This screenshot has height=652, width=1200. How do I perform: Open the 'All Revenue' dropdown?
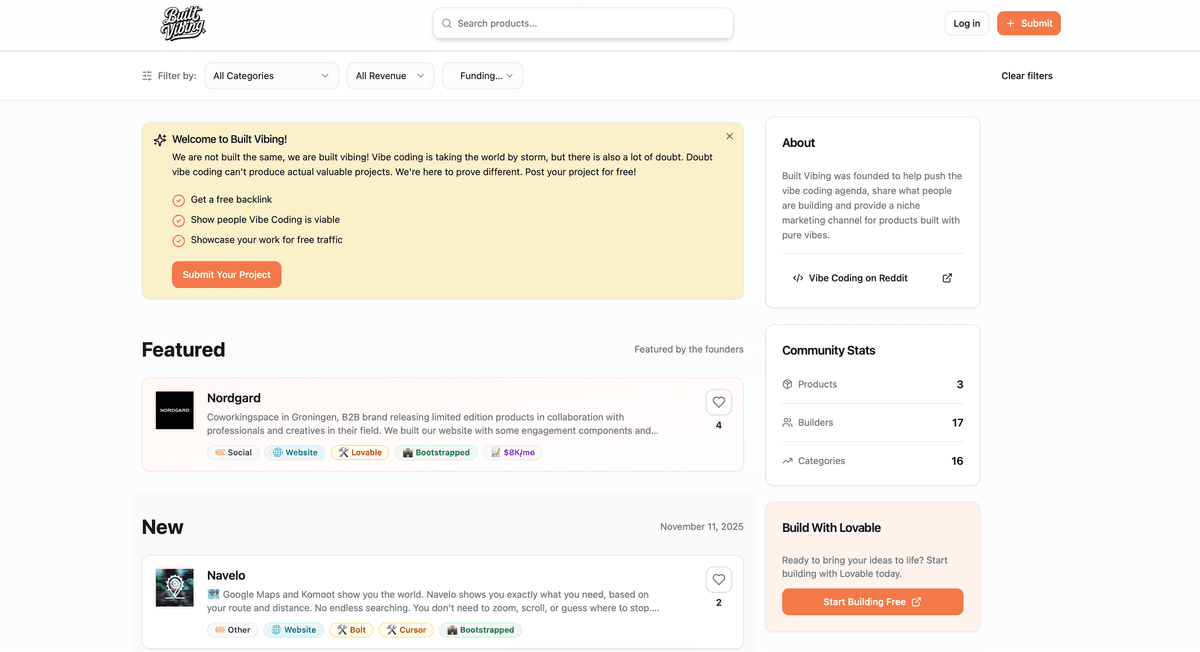point(390,75)
